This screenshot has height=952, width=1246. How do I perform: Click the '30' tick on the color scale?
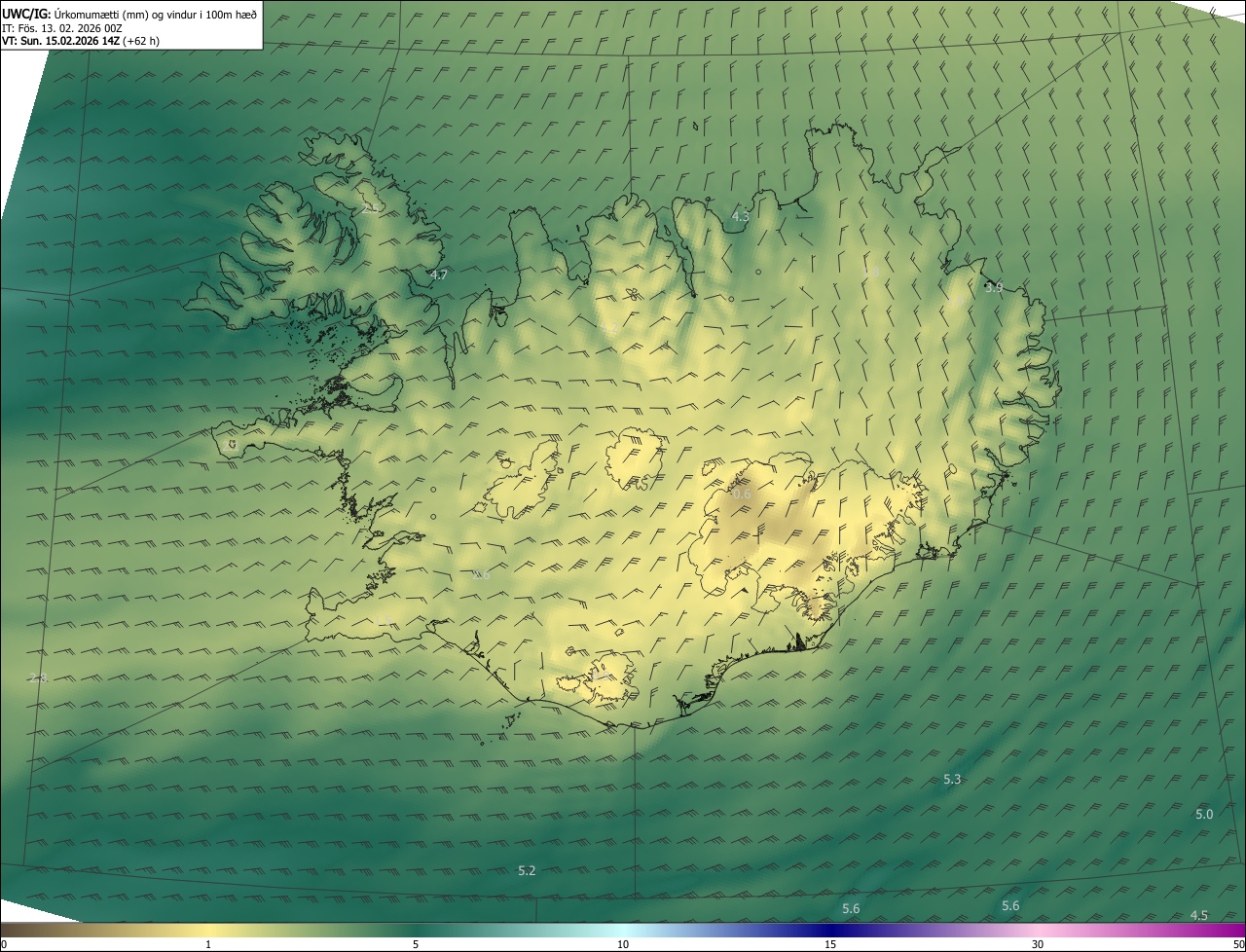click(x=1038, y=944)
